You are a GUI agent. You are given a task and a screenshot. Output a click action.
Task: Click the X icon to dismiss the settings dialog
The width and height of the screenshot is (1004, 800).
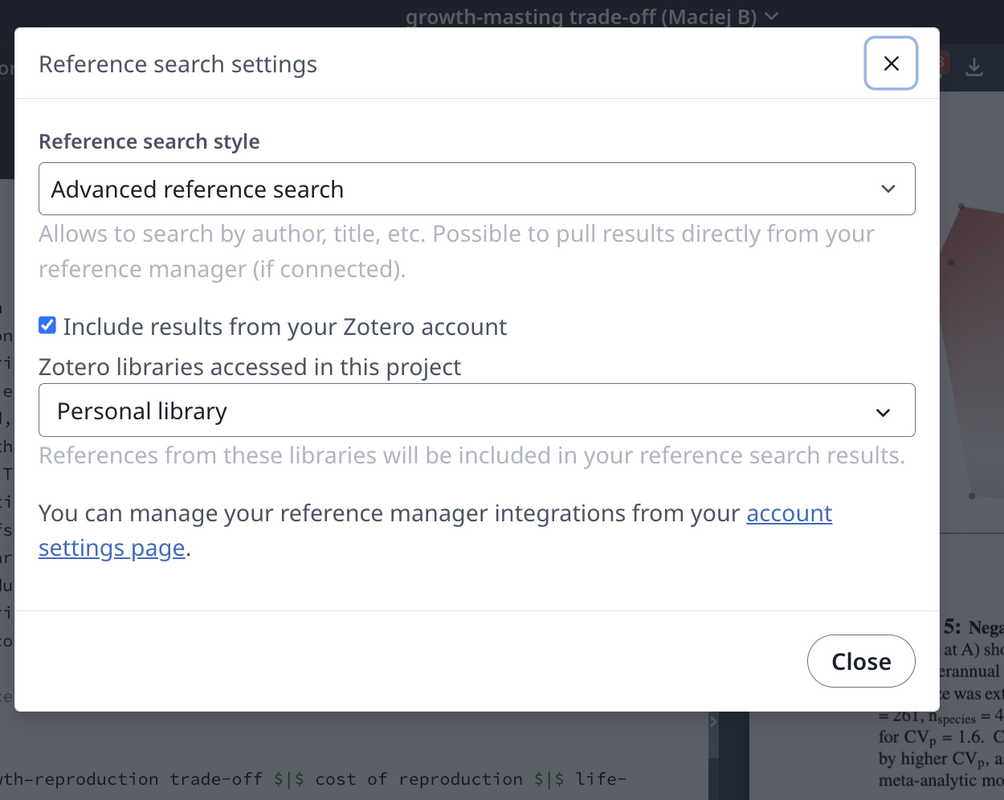(x=890, y=63)
